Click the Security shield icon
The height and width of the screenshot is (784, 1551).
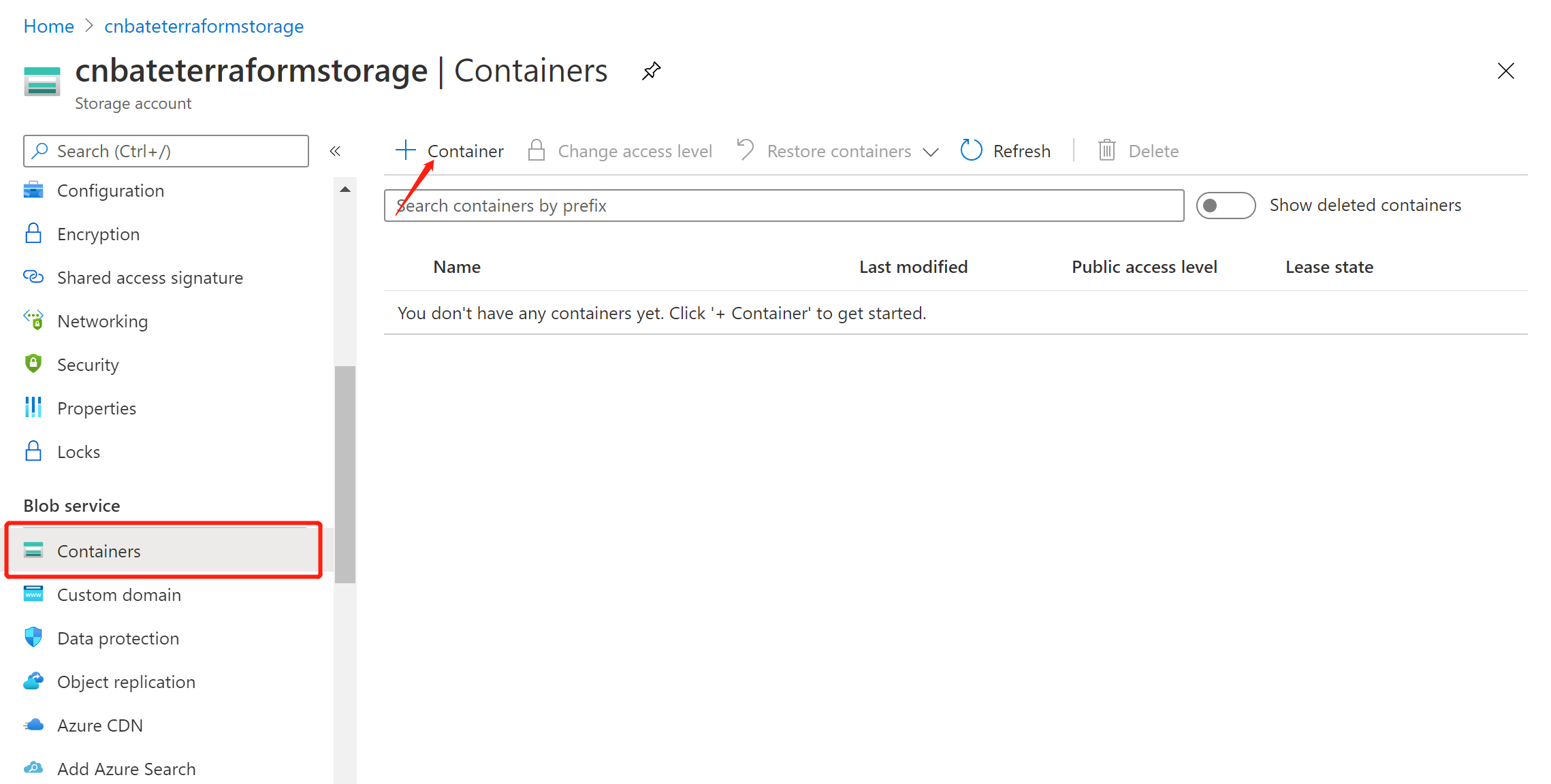click(x=33, y=363)
